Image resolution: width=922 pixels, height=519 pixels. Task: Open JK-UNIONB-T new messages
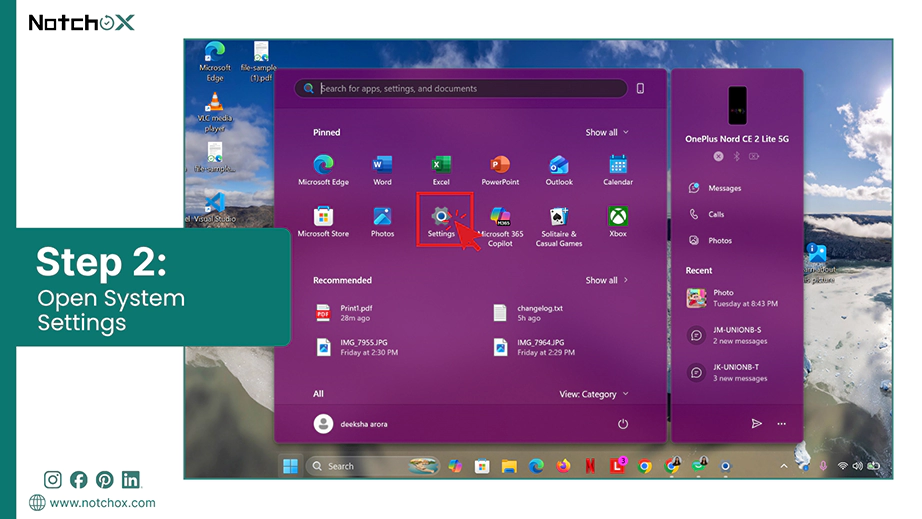(x=728, y=373)
